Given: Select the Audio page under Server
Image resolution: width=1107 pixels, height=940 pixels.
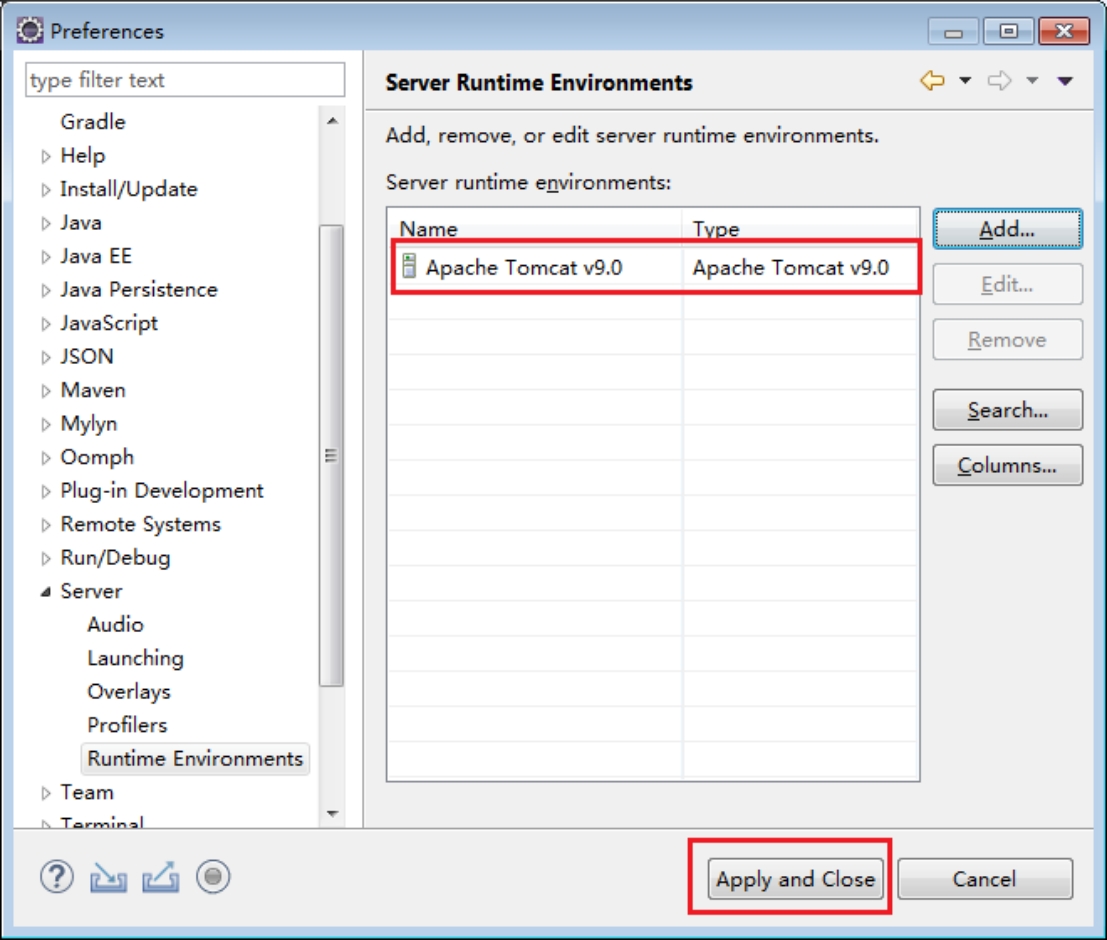Looking at the screenshot, I should pos(115,624).
